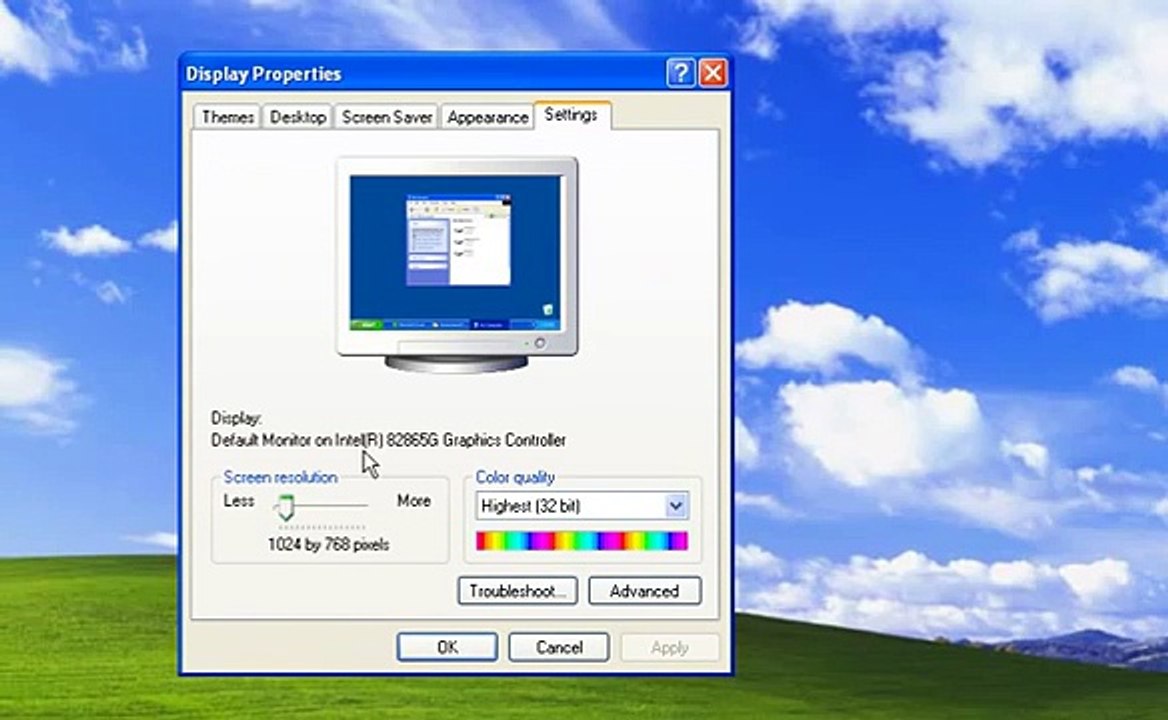Click the 'More' label by resolution slider
1168x720 pixels.
click(413, 500)
